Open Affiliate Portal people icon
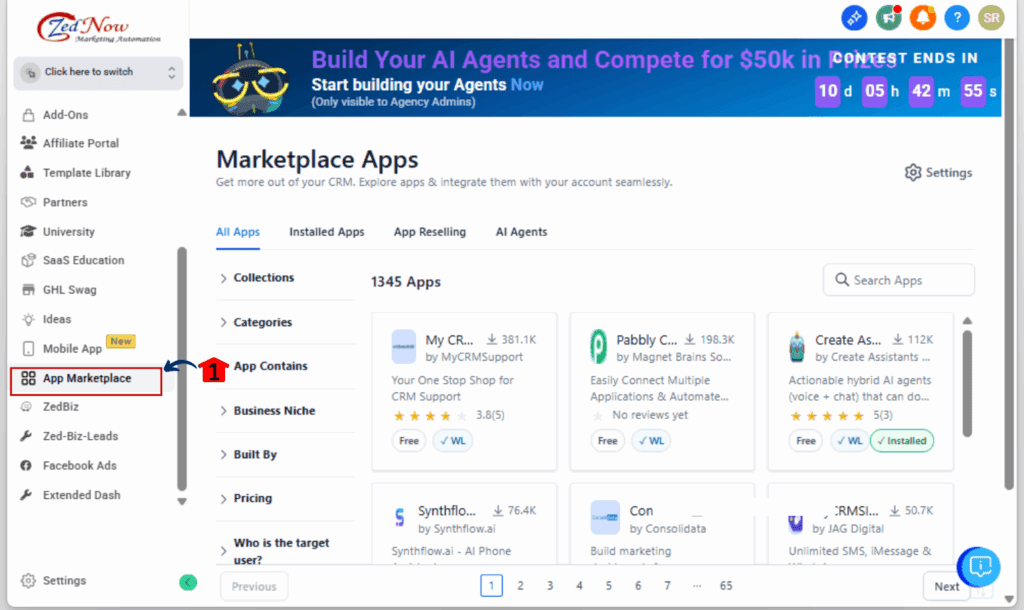The width and height of the screenshot is (1024, 610). tap(28, 143)
